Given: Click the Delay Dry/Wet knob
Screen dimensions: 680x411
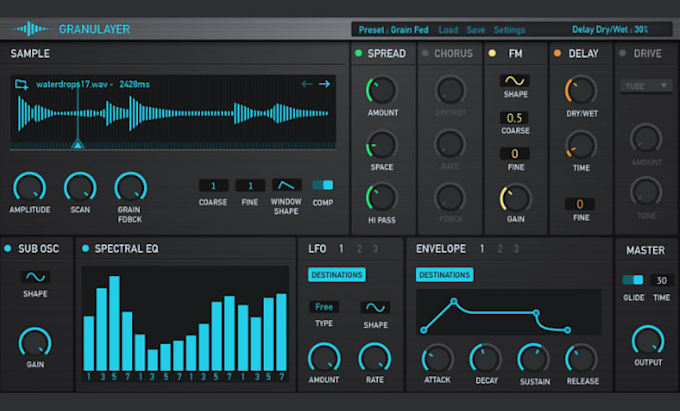Looking at the screenshot, I should click(581, 91).
